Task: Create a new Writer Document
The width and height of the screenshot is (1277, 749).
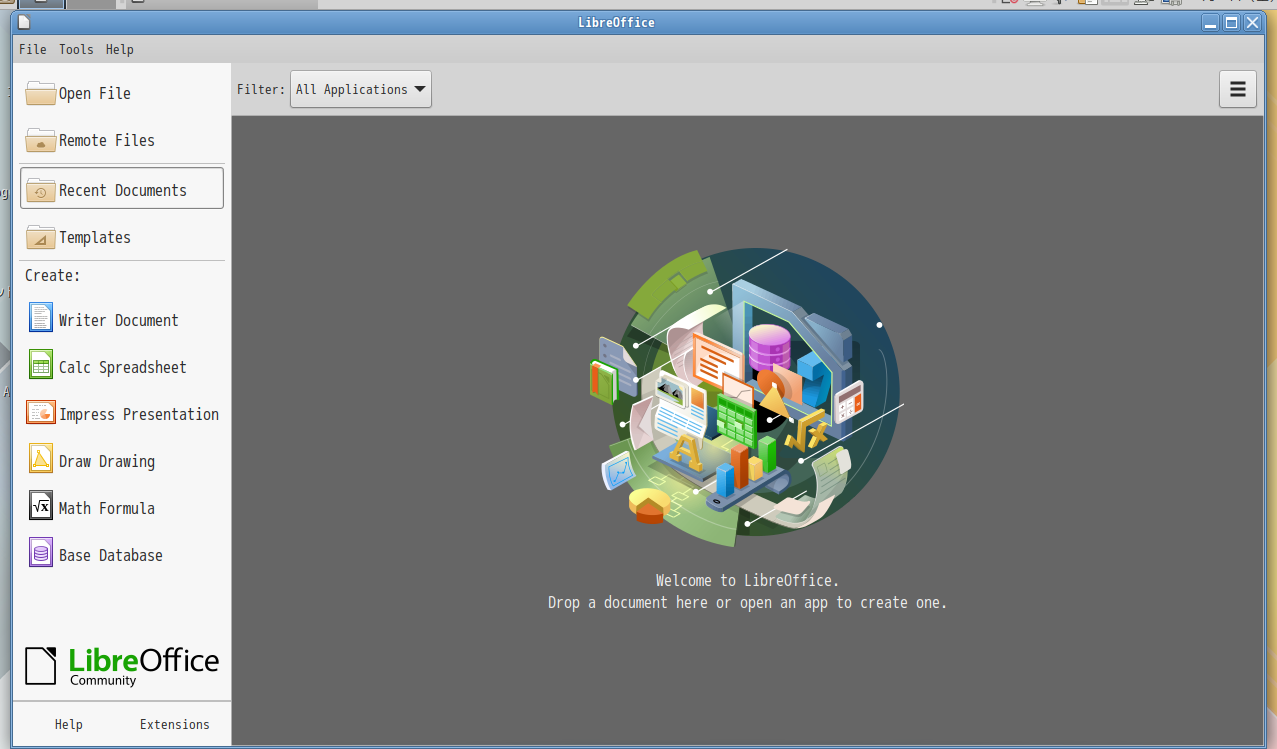Action: pos(122,320)
